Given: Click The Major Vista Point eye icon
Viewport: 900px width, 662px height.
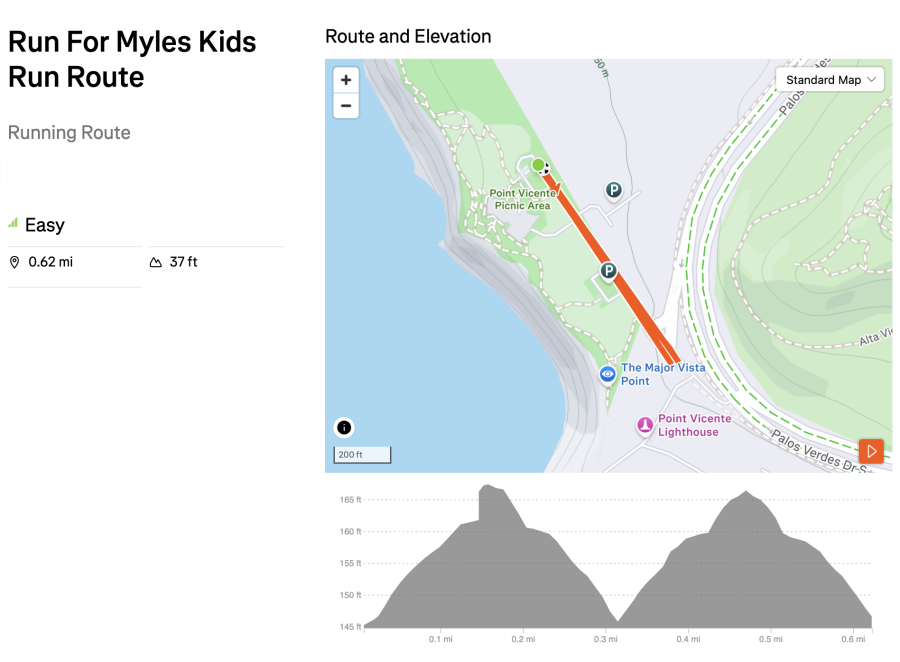Looking at the screenshot, I should [607, 374].
